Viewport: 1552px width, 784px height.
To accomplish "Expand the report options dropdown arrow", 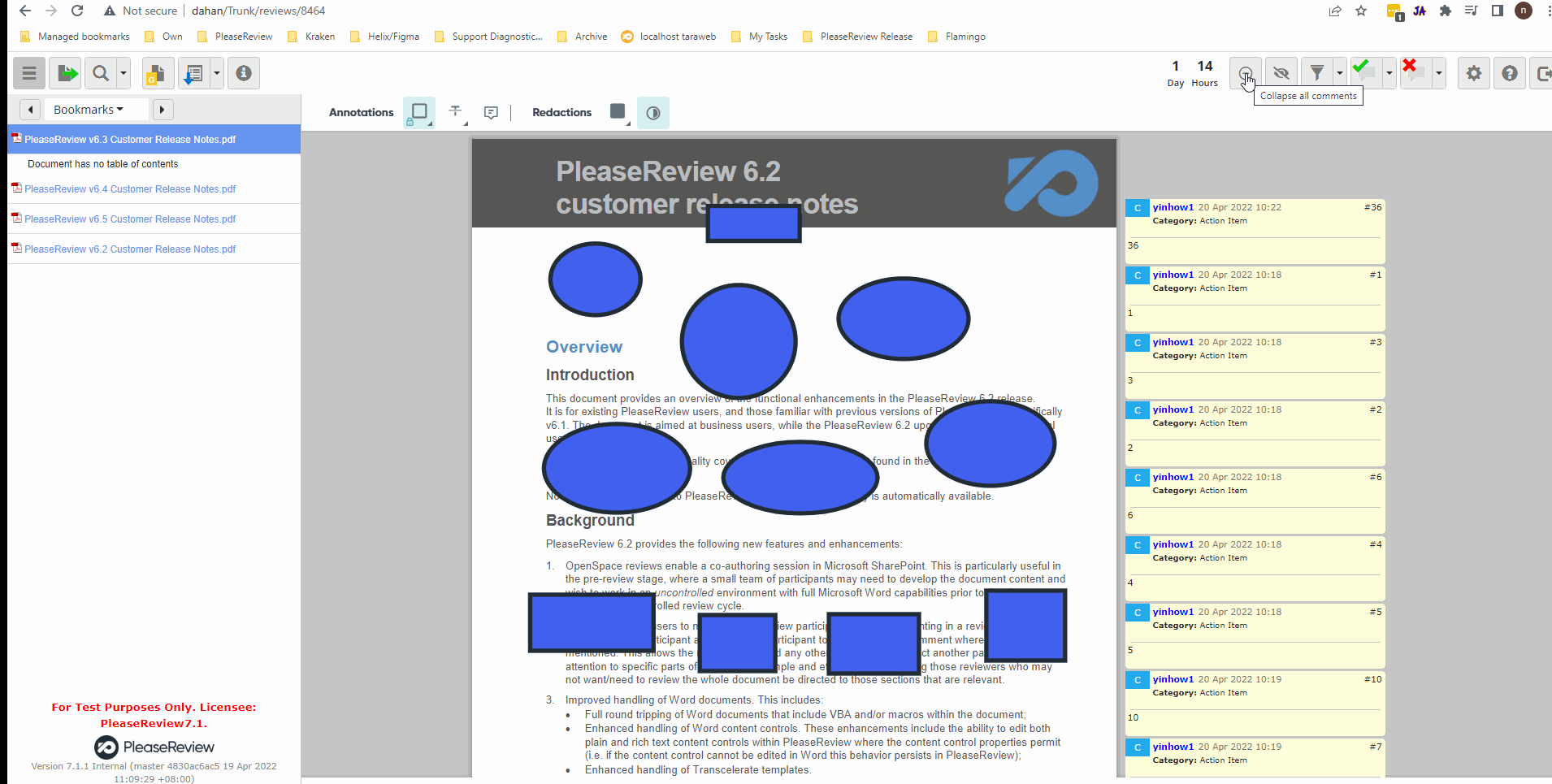I will click(216, 73).
